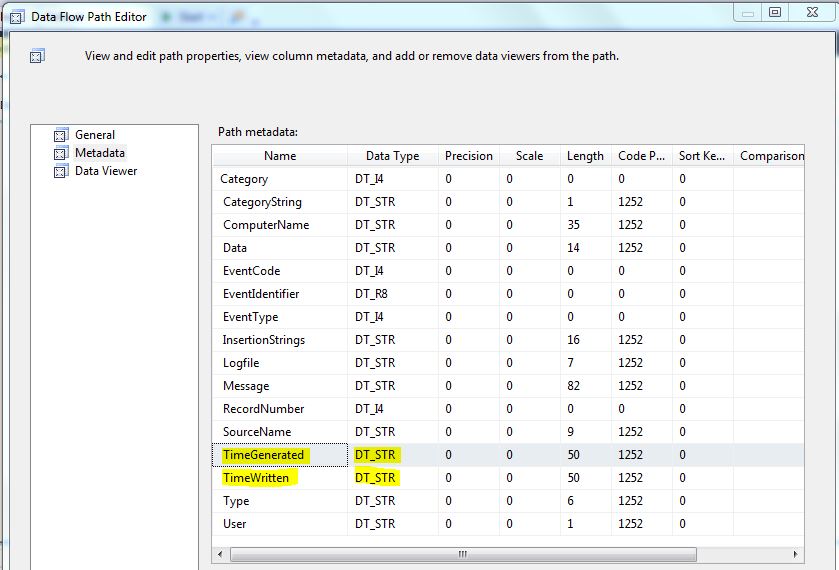Click the horizontal scrollbar thumb
Screen dimensions: 839x570
click(463, 554)
